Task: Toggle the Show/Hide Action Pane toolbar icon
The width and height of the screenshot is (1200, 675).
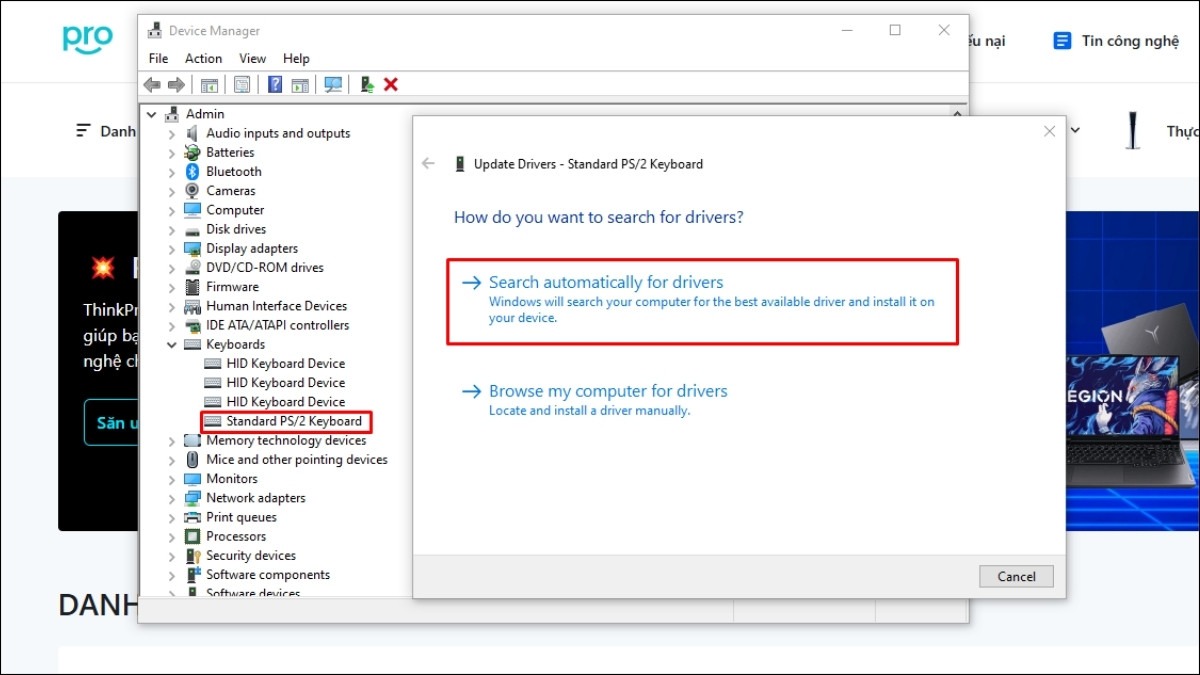Action: pos(300,85)
